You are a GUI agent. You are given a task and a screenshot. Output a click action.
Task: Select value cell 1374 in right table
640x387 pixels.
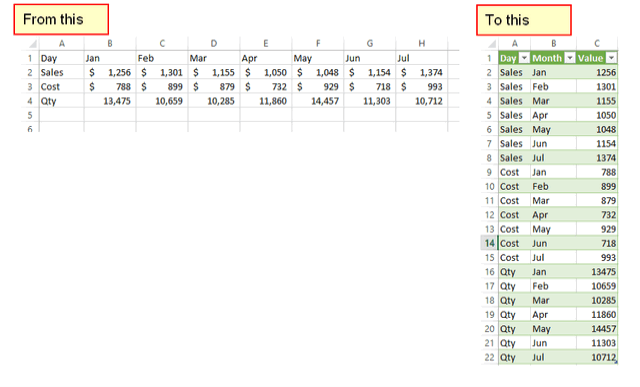[x=597, y=158]
